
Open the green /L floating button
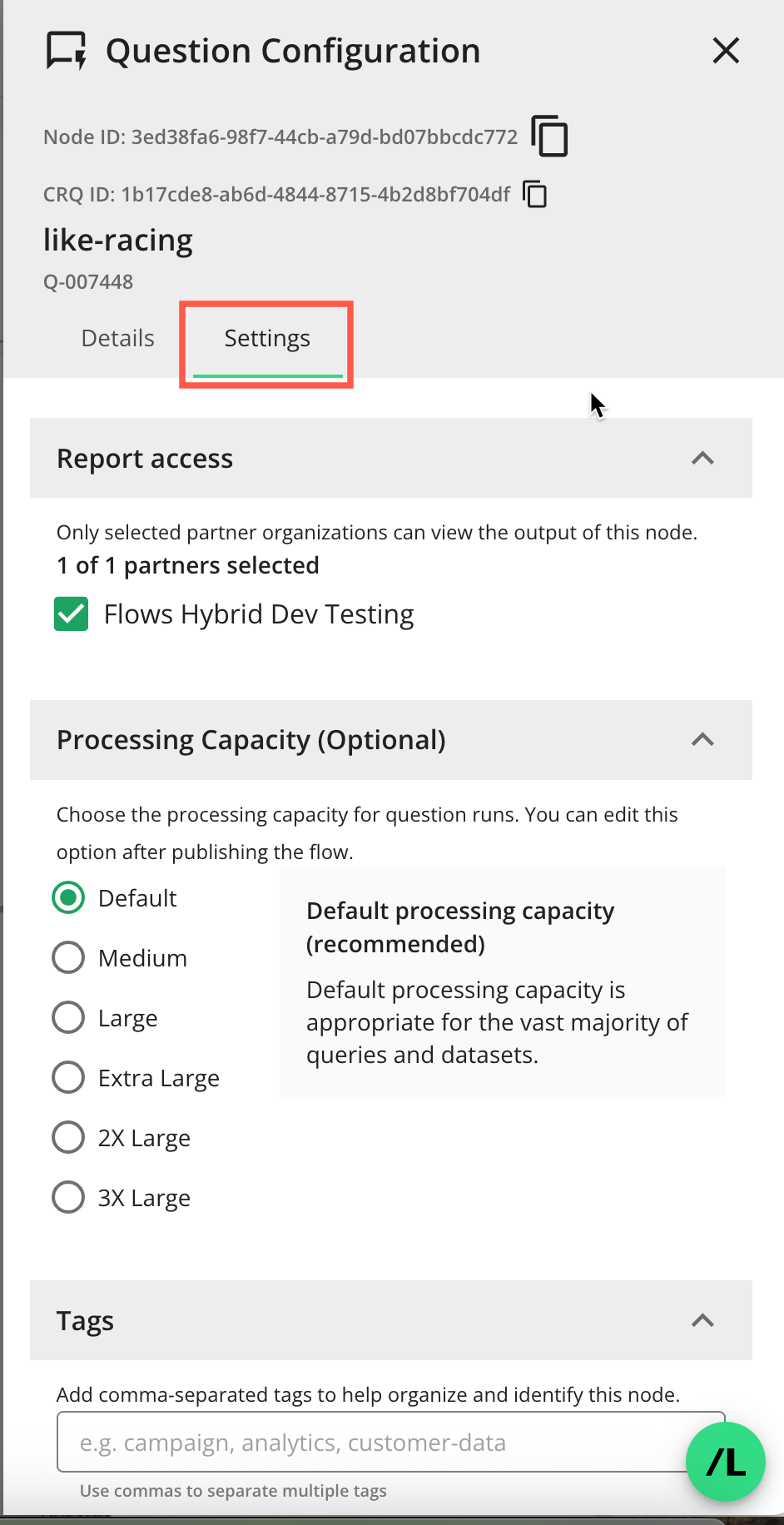tap(724, 1462)
